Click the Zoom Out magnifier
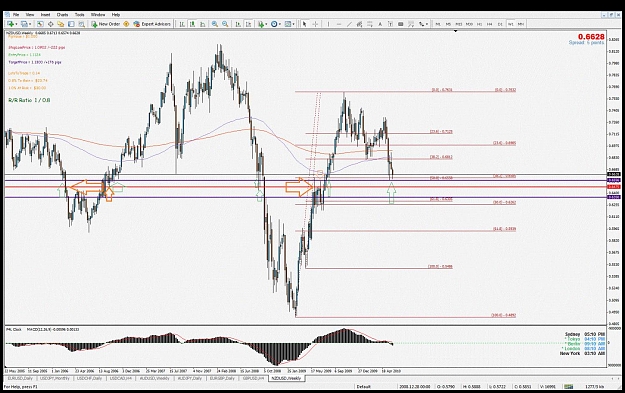This screenshot has width=625, height=393. [225, 24]
